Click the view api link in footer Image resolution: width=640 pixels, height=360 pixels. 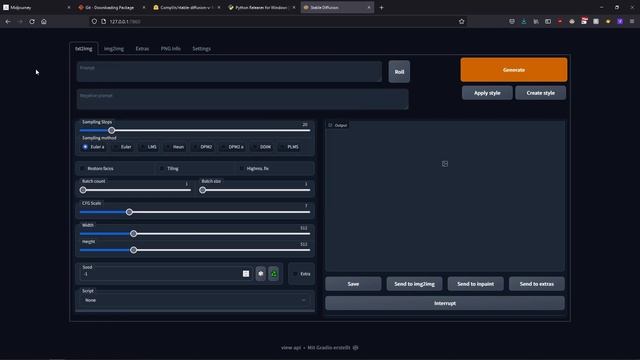291,348
